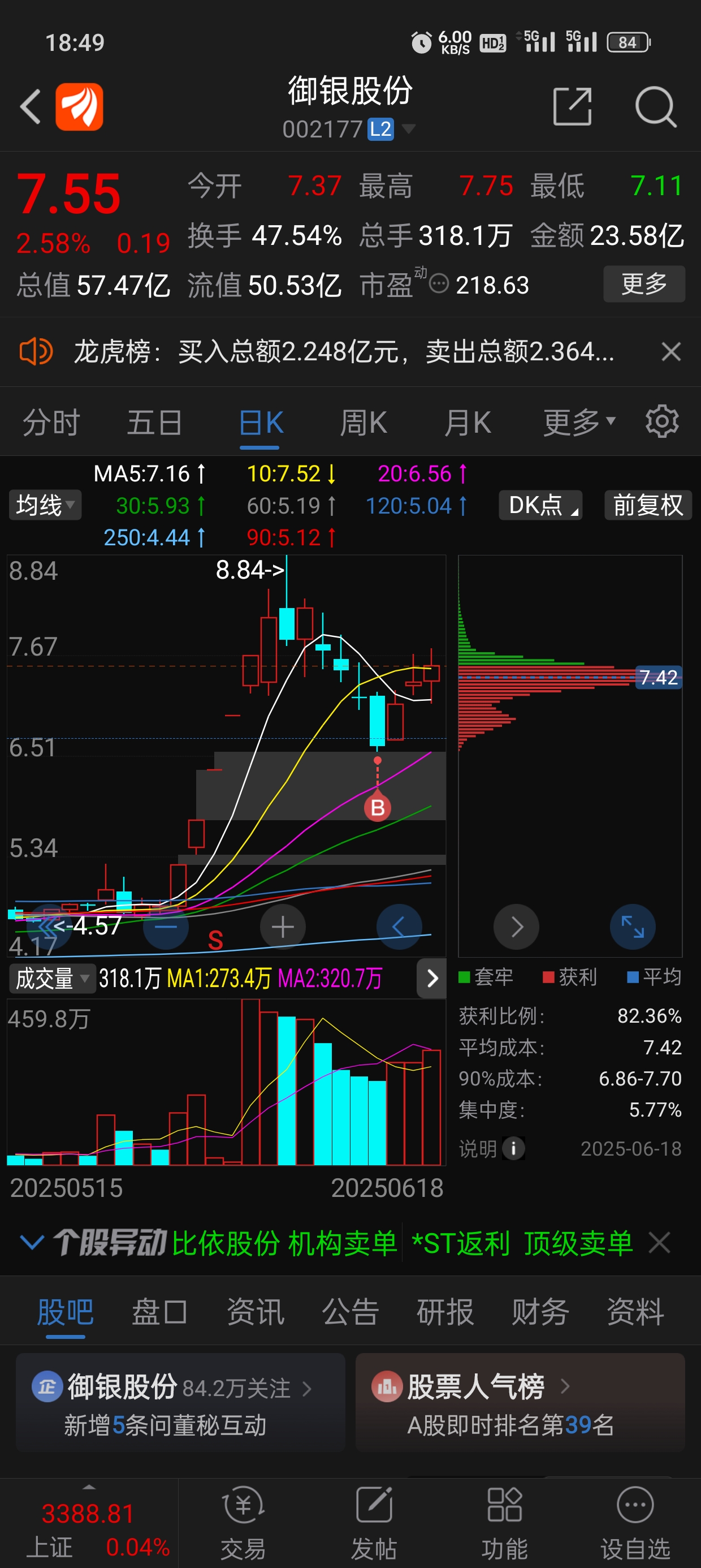Tap the double-left rewind chart button
This screenshot has height=1568, width=701.
(49, 927)
